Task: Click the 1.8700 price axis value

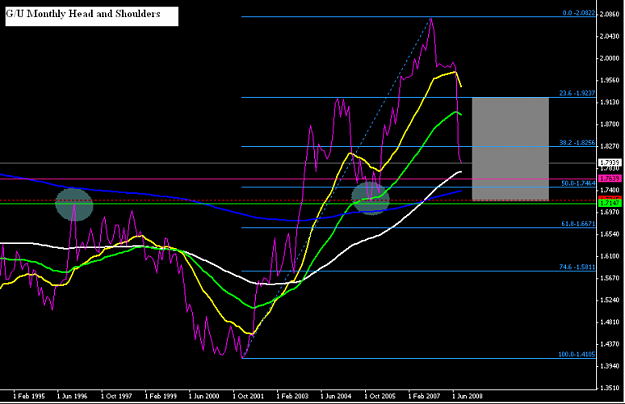Action: pos(609,124)
